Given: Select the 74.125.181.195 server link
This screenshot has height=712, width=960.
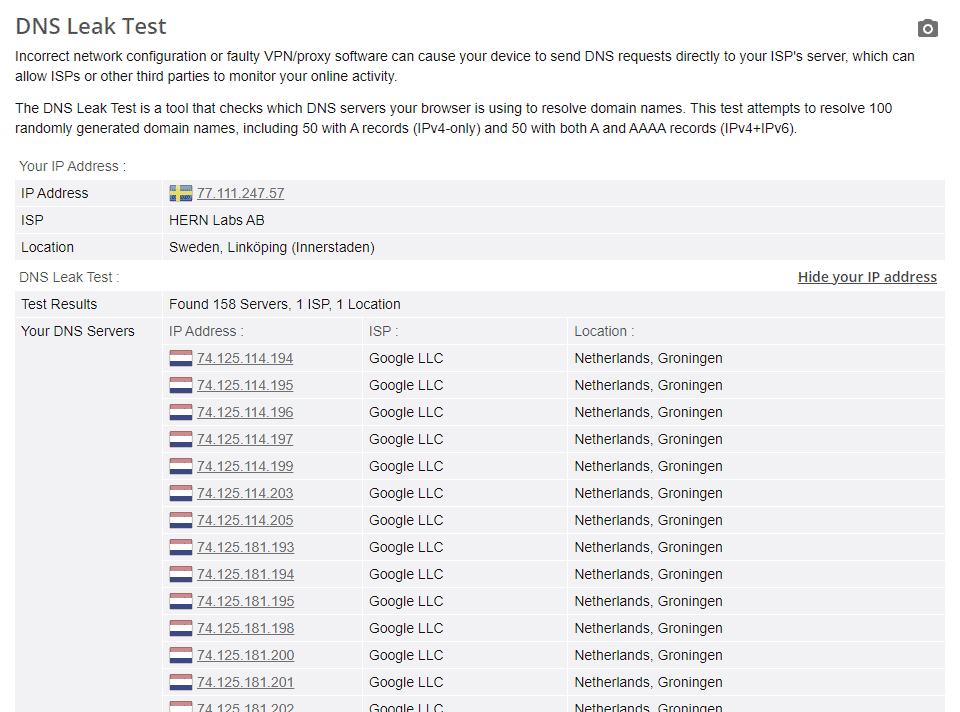Looking at the screenshot, I should [246, 601].
